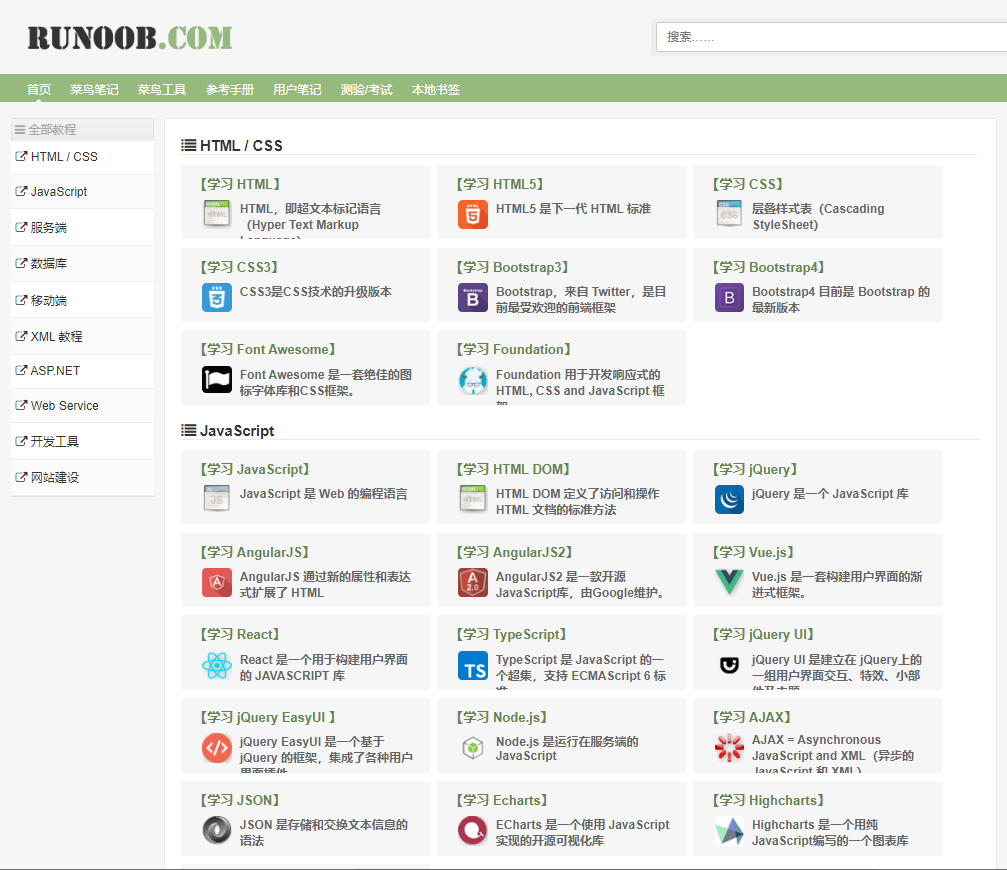This screenshot has width=1007, height=870.
Task: Open the 【学习 AJAX】 title link
Action: [x=751, y=717]
